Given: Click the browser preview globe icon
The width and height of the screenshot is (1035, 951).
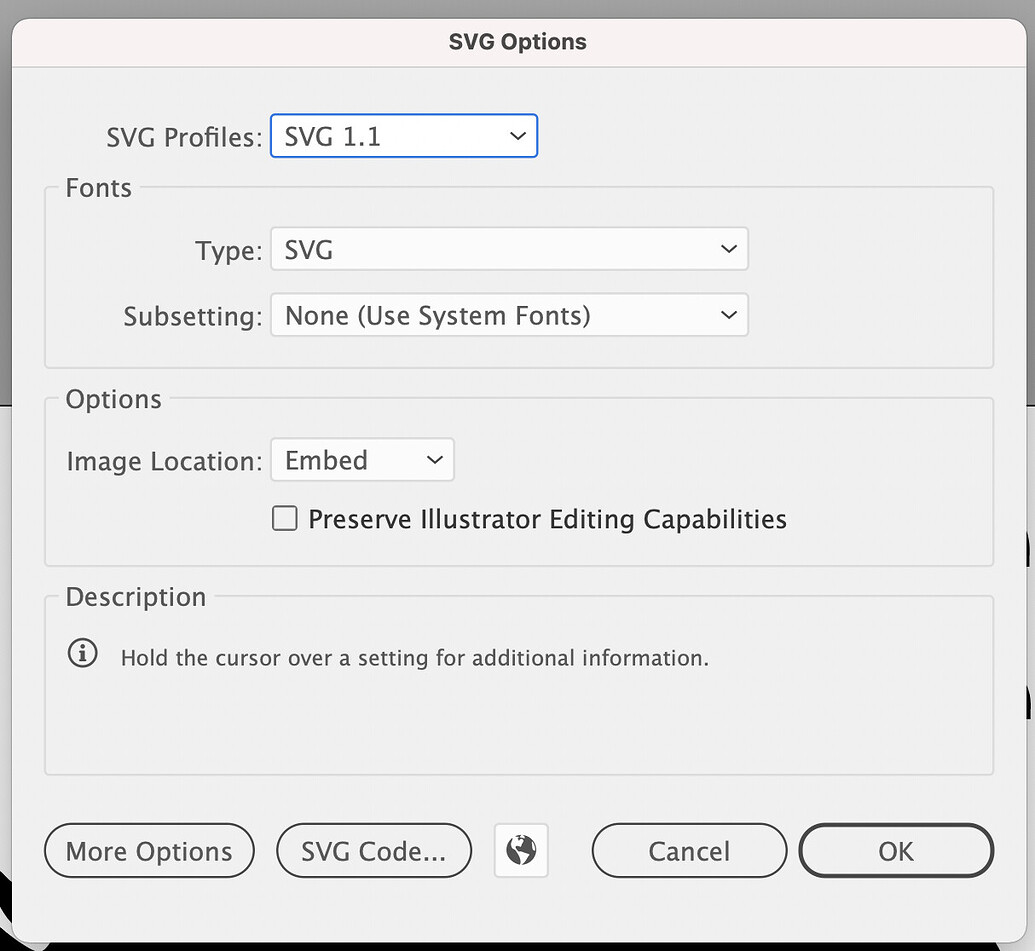Looking at the screenshot, I should pyautogui.click(x=521, y=850).
